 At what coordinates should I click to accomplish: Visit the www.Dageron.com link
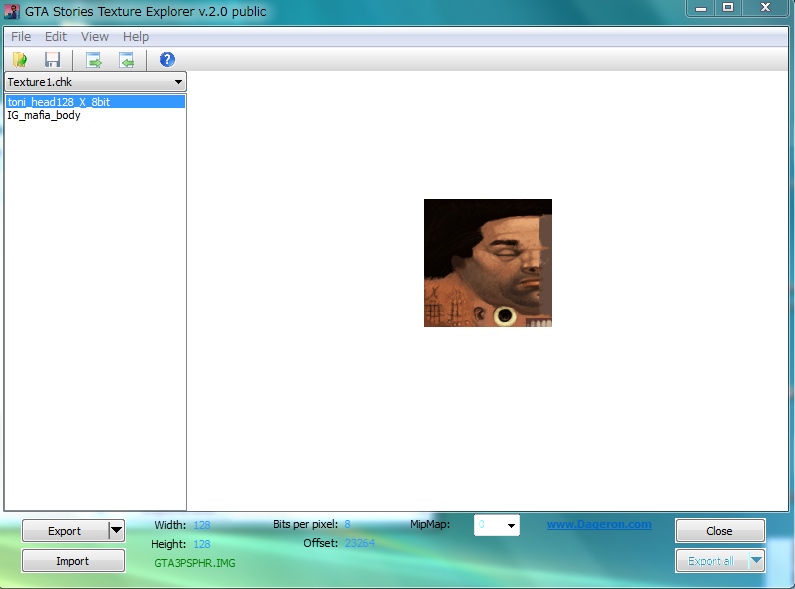(599, 524)
